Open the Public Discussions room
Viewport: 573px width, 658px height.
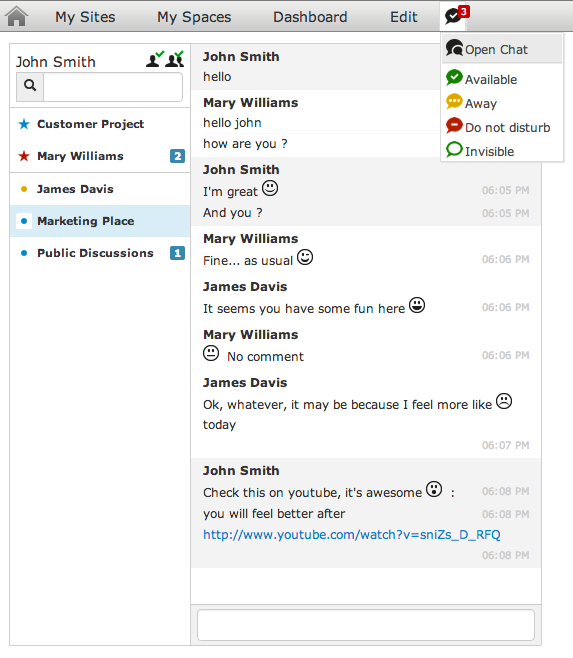click(x=100, y=253)
